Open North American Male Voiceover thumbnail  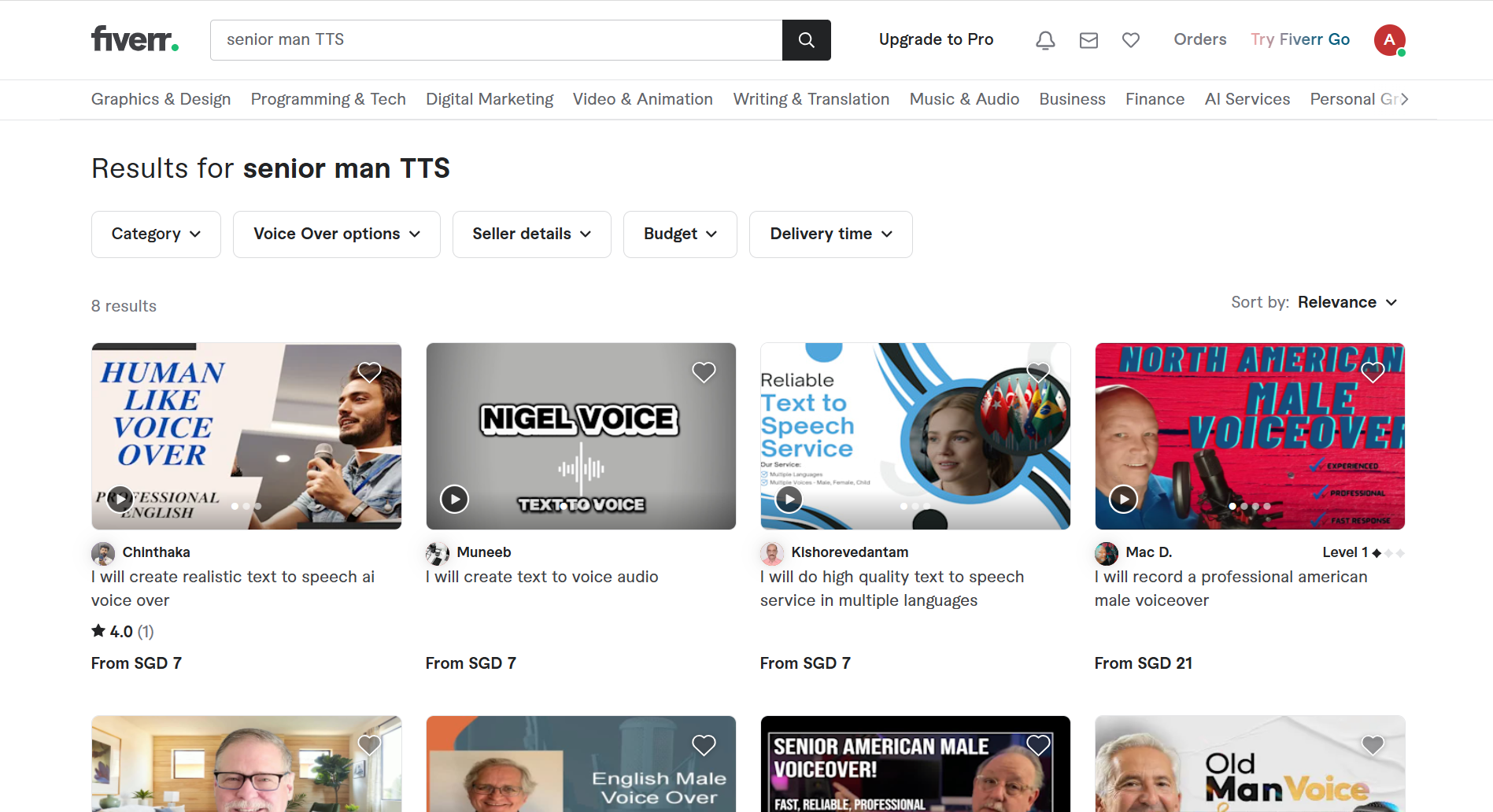1250,436
